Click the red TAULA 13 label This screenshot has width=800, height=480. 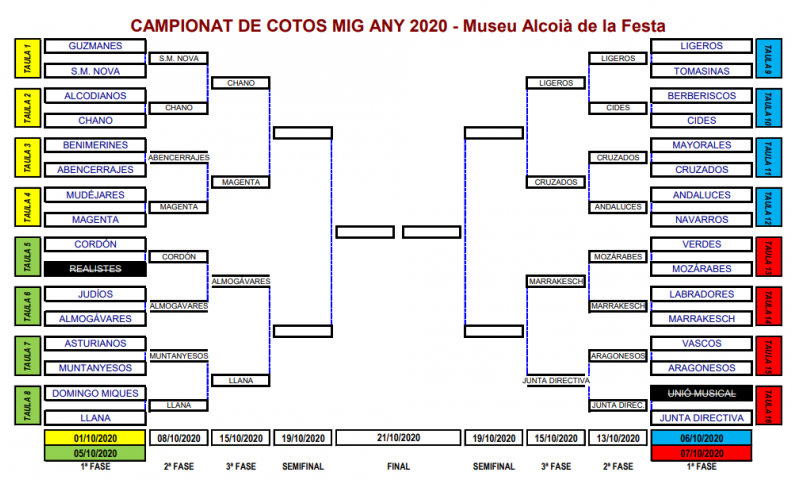[768, 257]
